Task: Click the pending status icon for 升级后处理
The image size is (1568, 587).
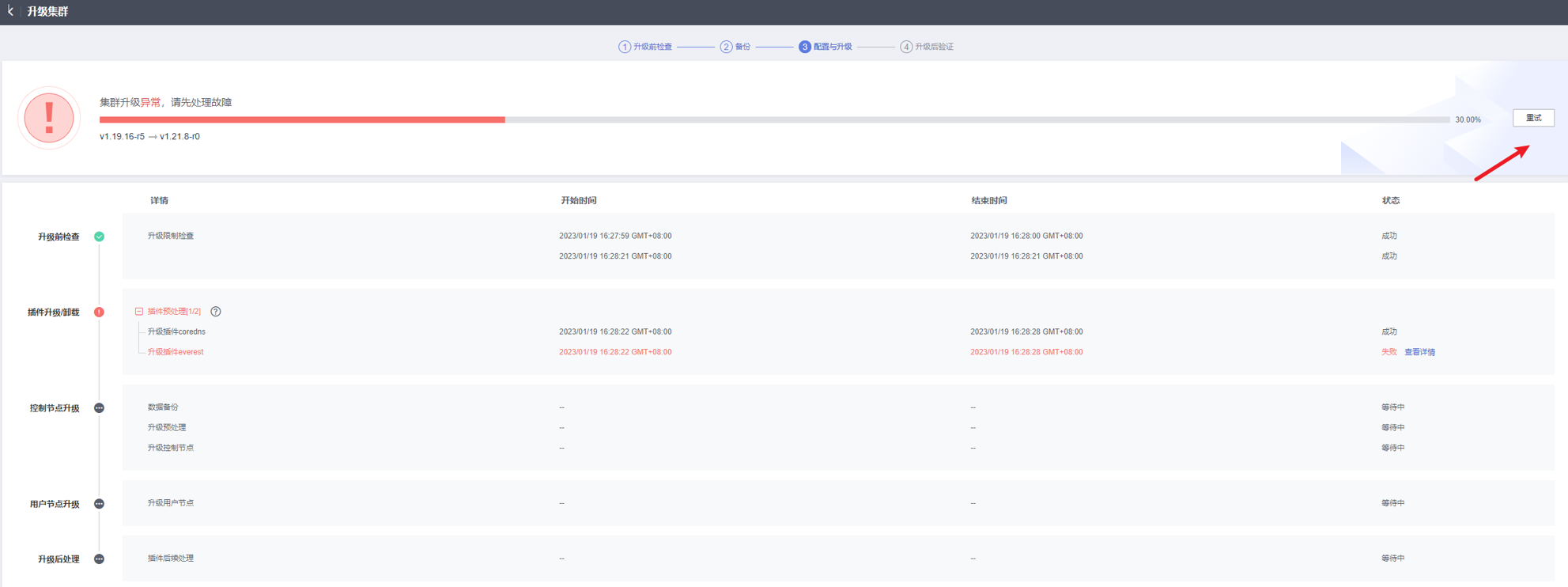Action: pos(100,559)
